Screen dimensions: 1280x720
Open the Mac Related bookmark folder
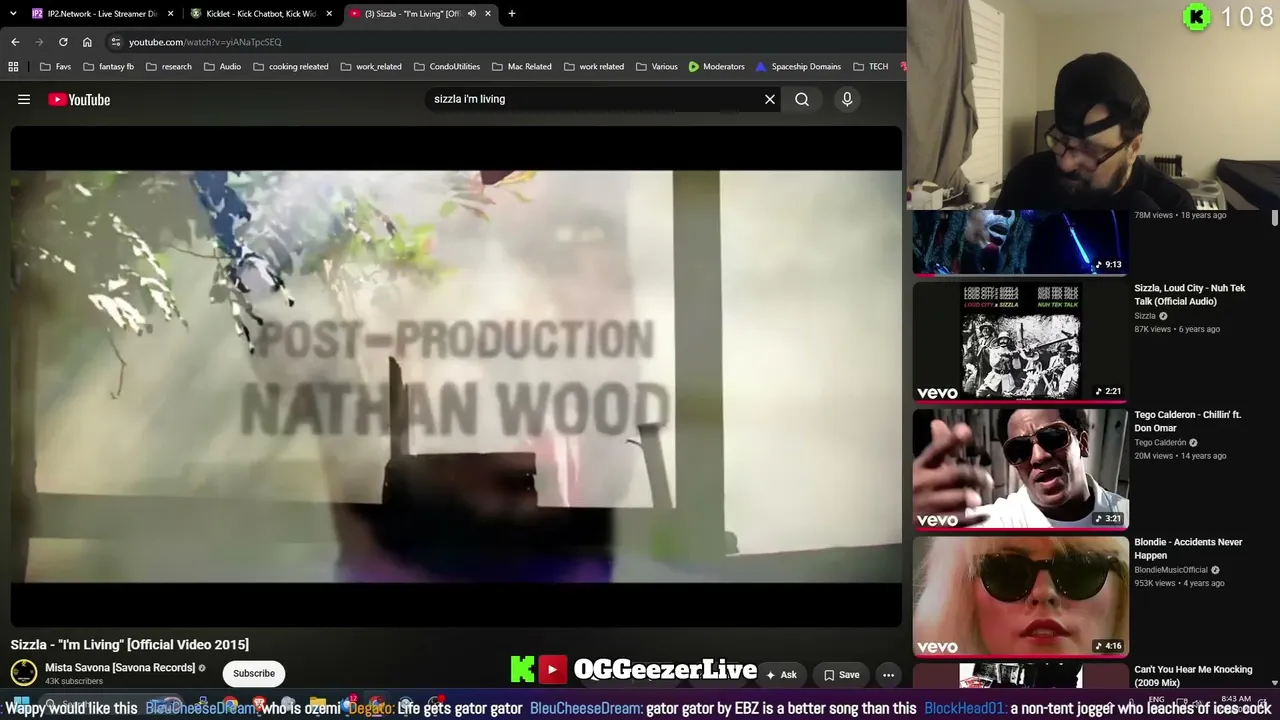point(521,66)
